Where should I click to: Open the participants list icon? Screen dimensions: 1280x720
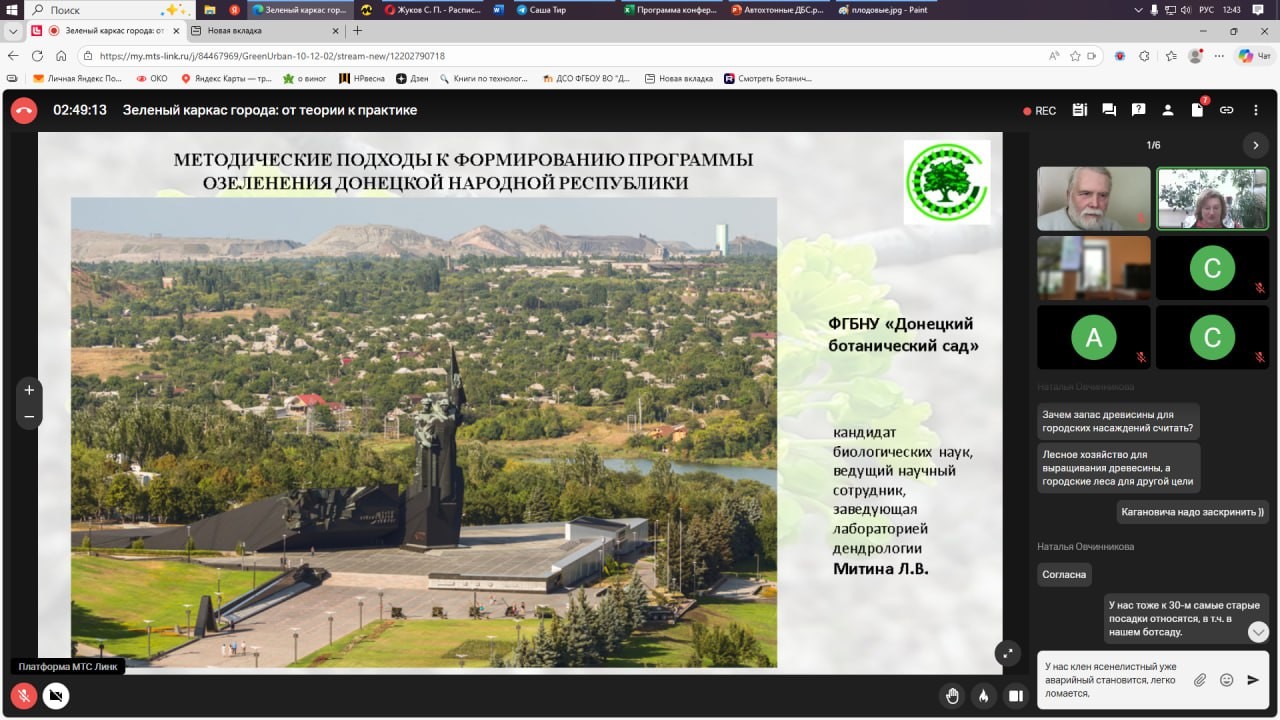coord(1167,110)
